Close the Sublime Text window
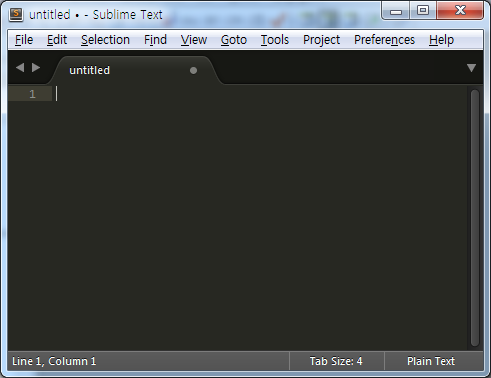 pyautogui.click(x=460, y=11)
